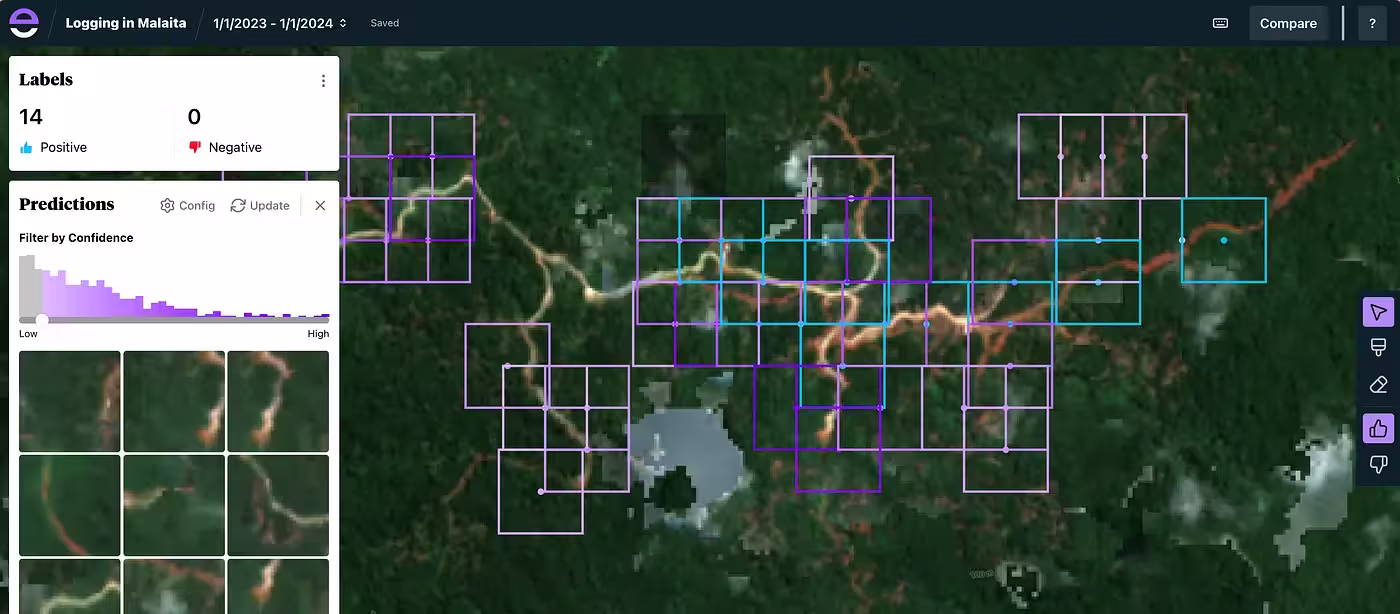Click the Negative label text
The image size is (1400, 614).
pyautogui.click(x=235, y=147)
